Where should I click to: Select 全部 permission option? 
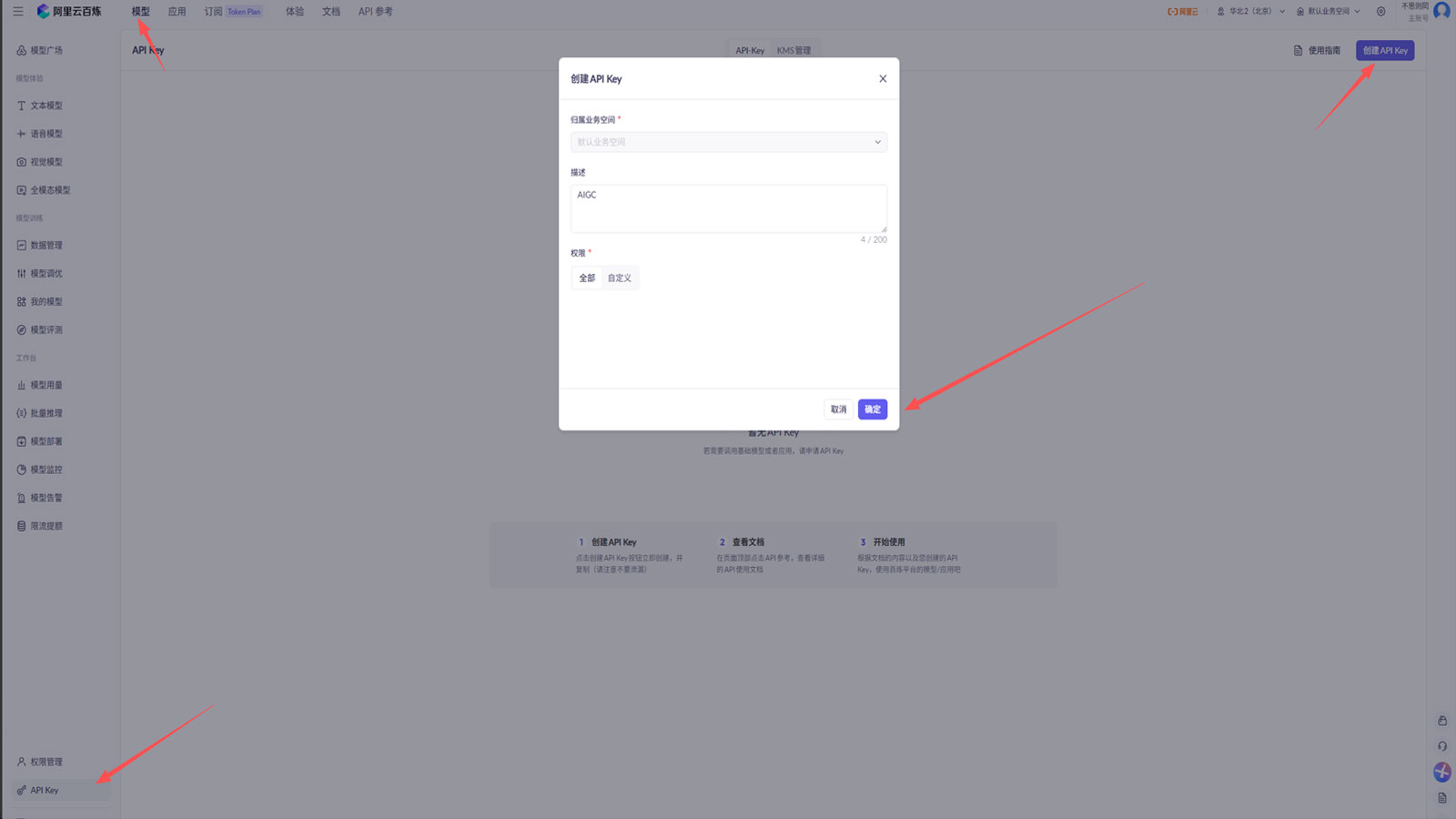click(x=587, y=278)
